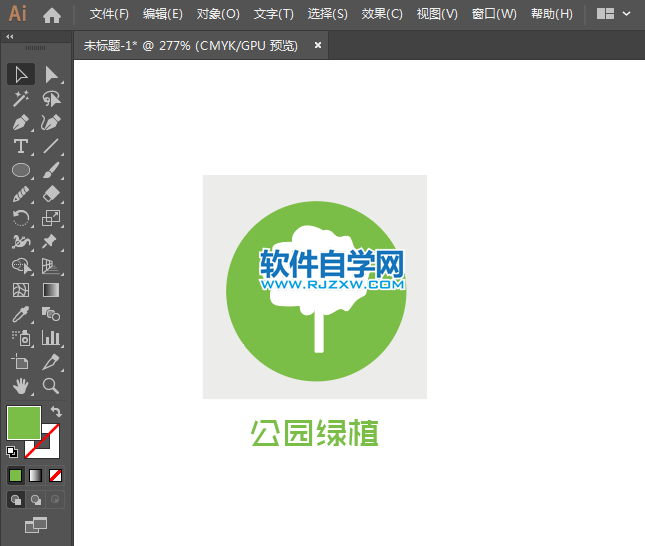
Task: Click the green Fill color swatch
Action: coord(22,422)
